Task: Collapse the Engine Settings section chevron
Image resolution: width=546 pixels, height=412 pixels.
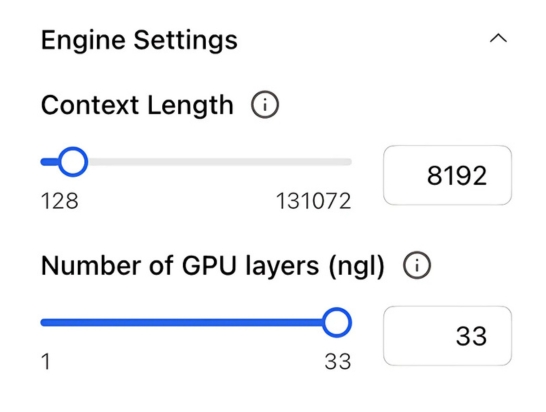Action: pos(498,38)
